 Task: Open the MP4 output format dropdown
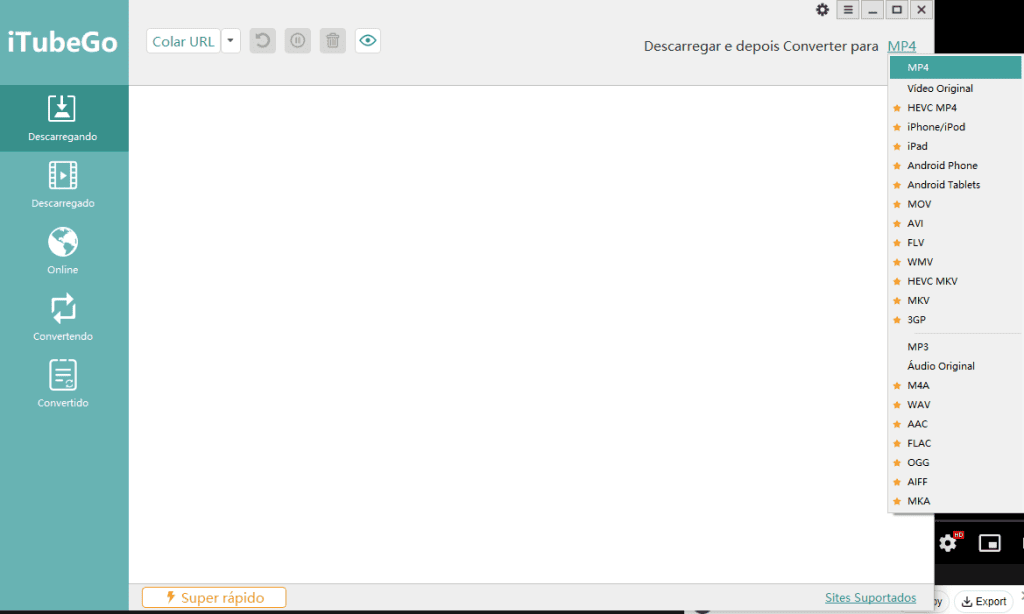901,47
